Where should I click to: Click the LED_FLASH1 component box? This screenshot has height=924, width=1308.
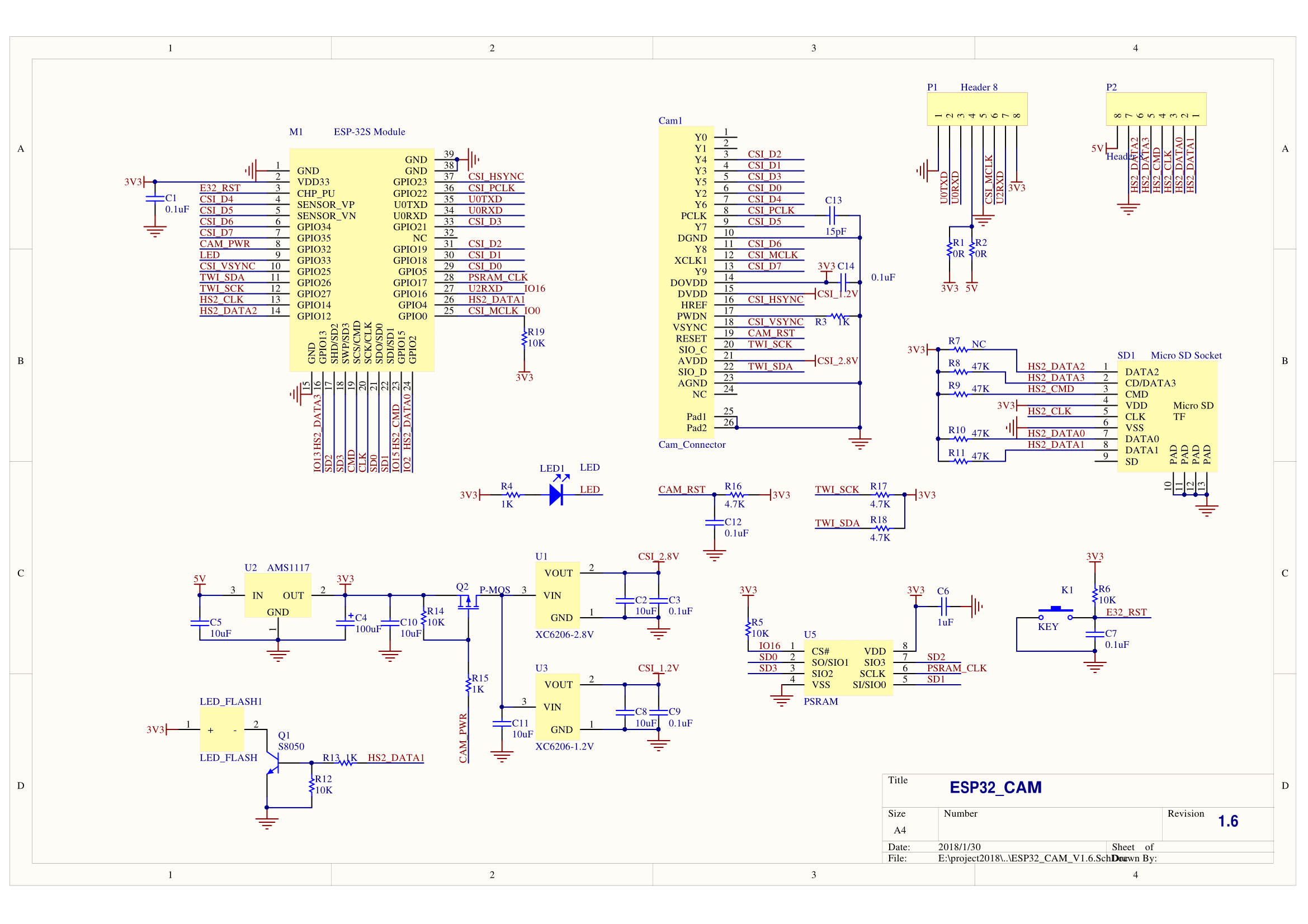click(221, 729)
